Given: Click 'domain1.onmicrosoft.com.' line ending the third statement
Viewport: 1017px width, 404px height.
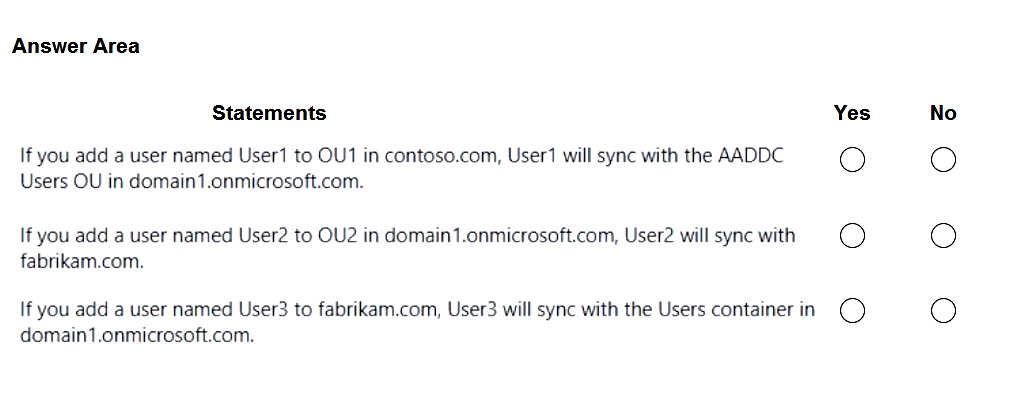Looking at the screenshot, I should pos(137,335).
